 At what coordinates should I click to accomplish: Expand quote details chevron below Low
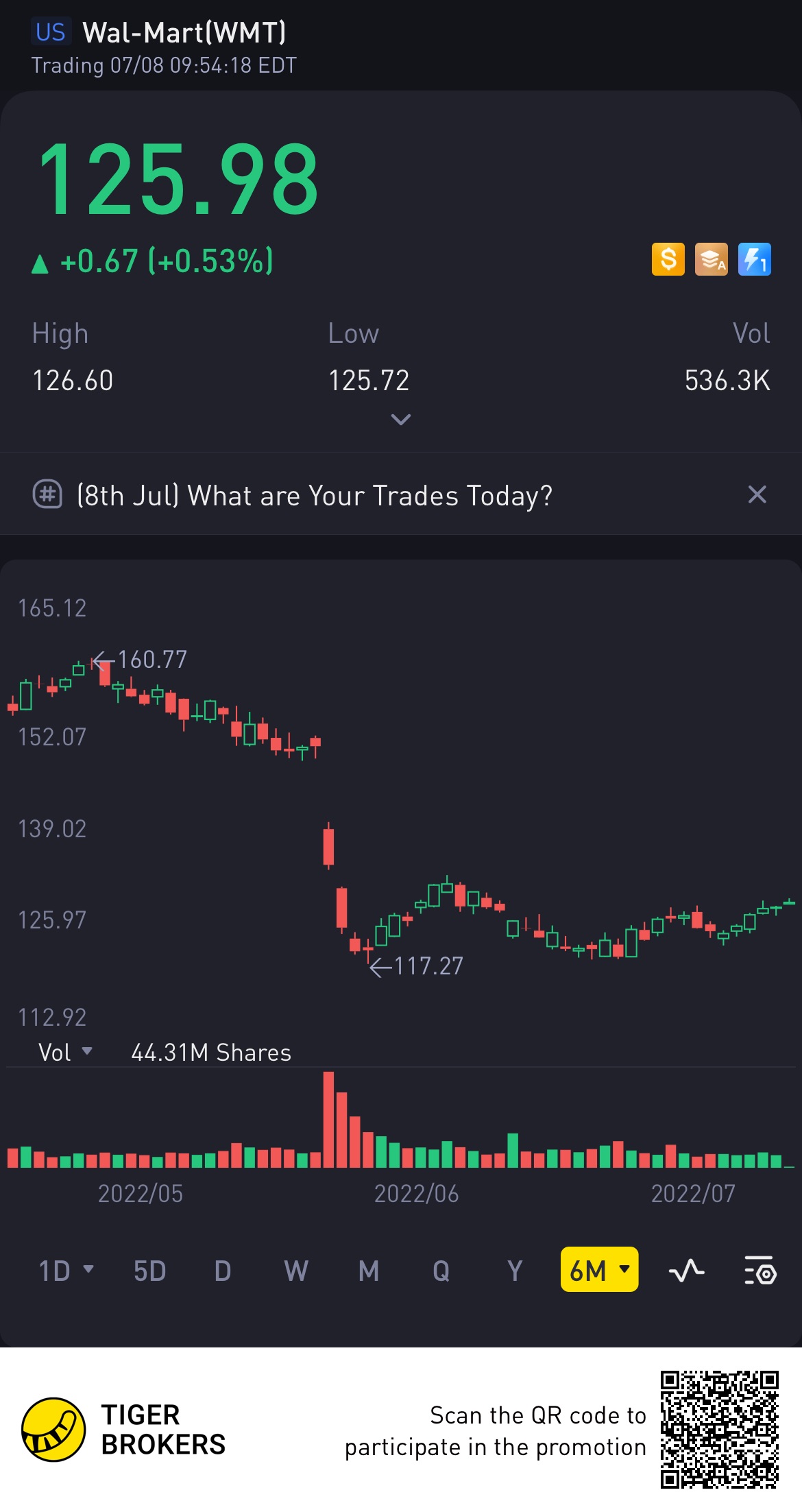[x=401, y=419]
